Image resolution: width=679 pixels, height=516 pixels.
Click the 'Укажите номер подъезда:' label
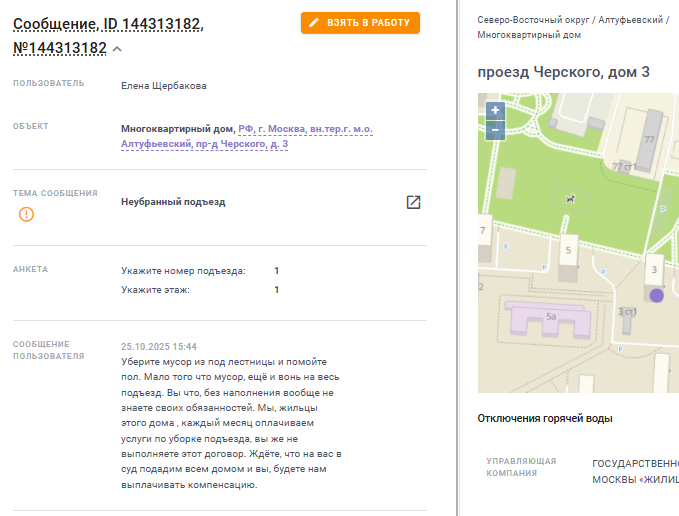[183, 271]
